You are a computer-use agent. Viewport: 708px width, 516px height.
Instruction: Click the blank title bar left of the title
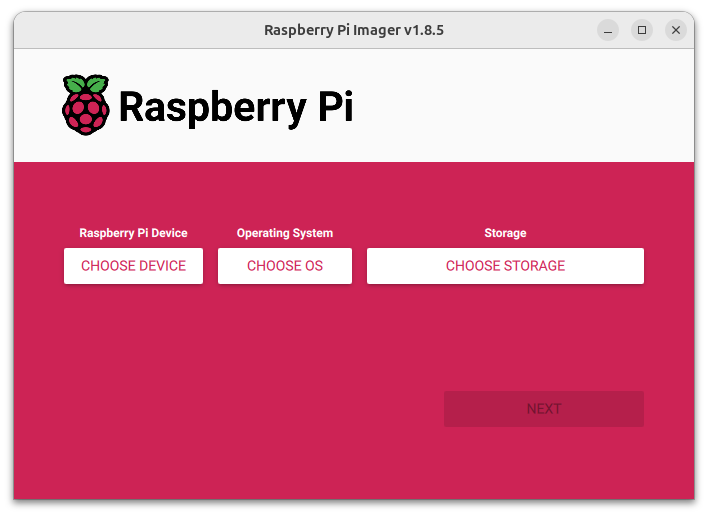pos(130,30)
